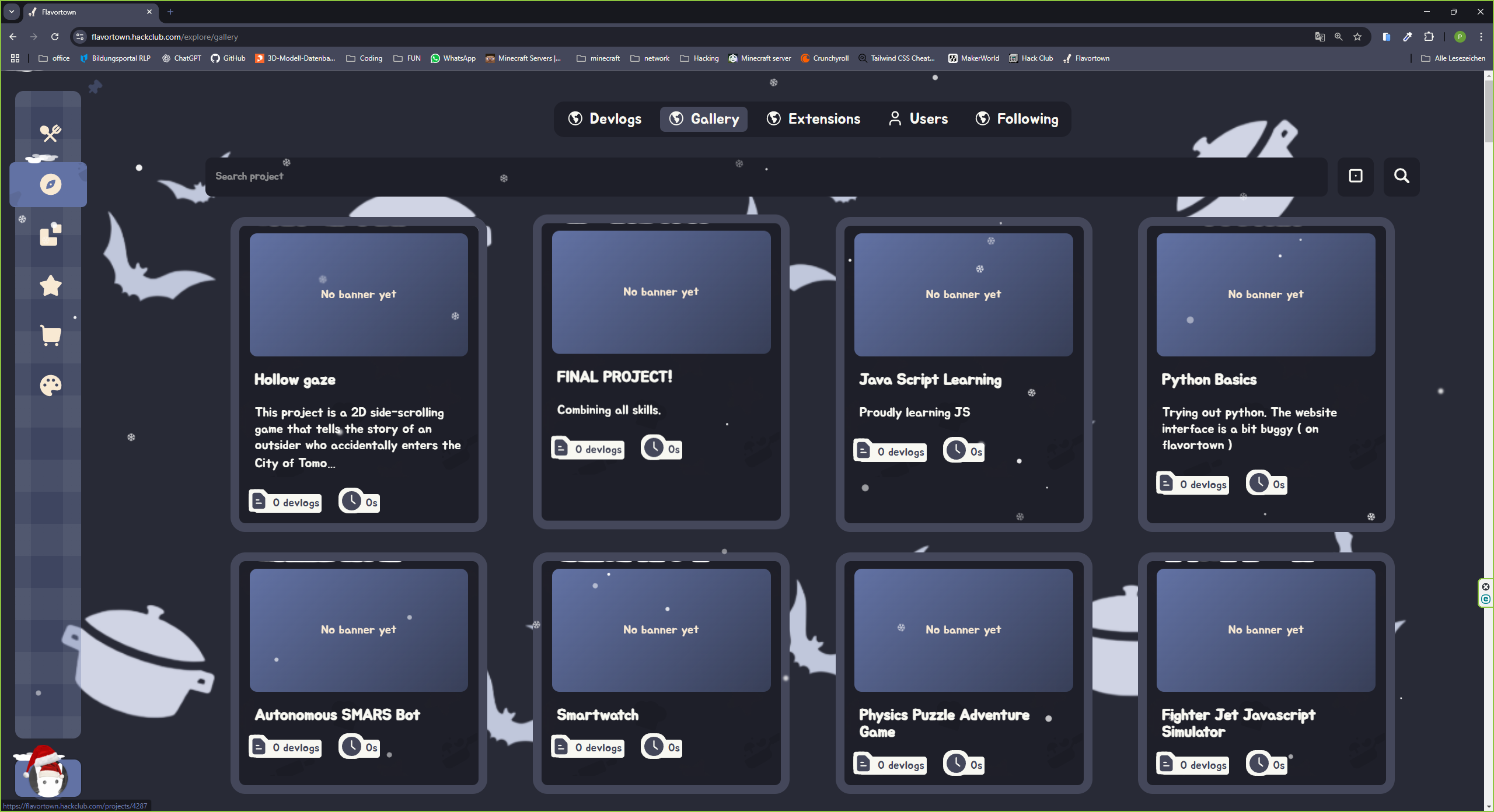The width and height of the screenshot is (1494, 812).
Task: Click the palette theme sidebar icon
Action: click(50, 386)
